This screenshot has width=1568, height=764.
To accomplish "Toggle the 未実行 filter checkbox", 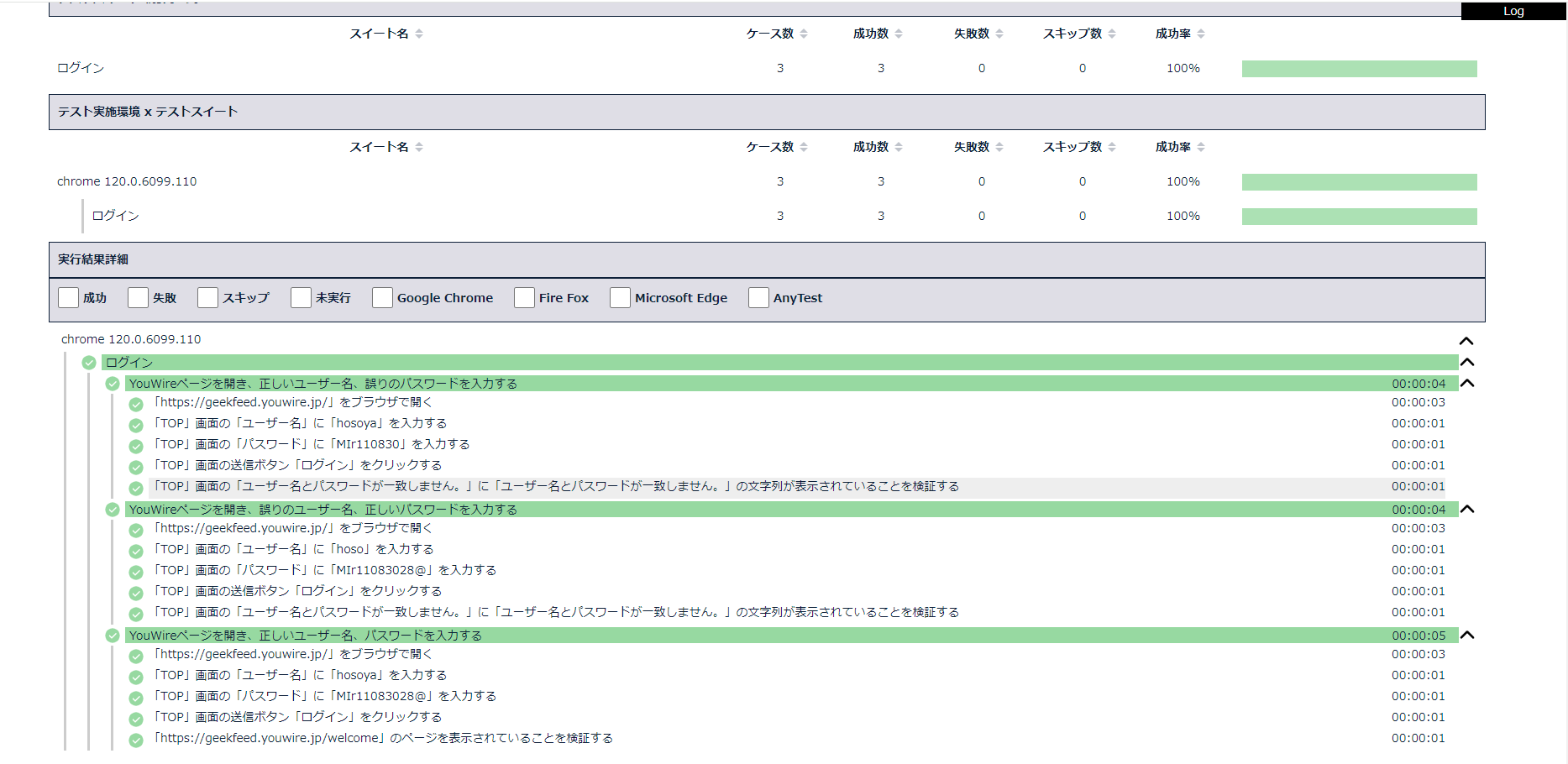I will pos(302,298).
